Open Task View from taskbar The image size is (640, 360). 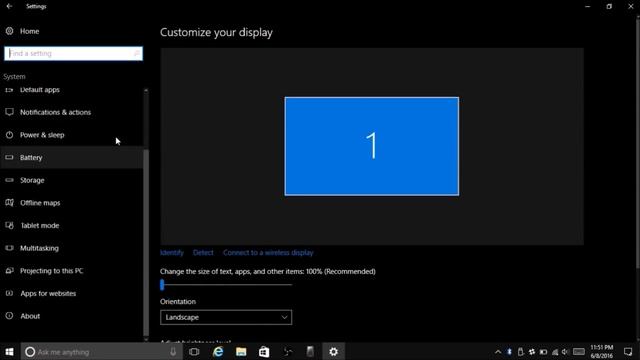pyautogui.click(x=194, y=351)
